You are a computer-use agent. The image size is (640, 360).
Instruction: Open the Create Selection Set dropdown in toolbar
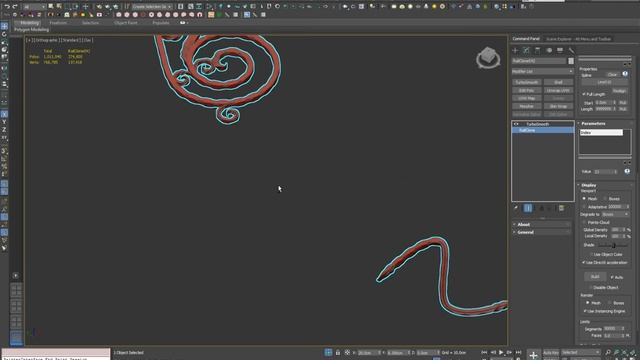pyautogui.click(x=152, y=7)
